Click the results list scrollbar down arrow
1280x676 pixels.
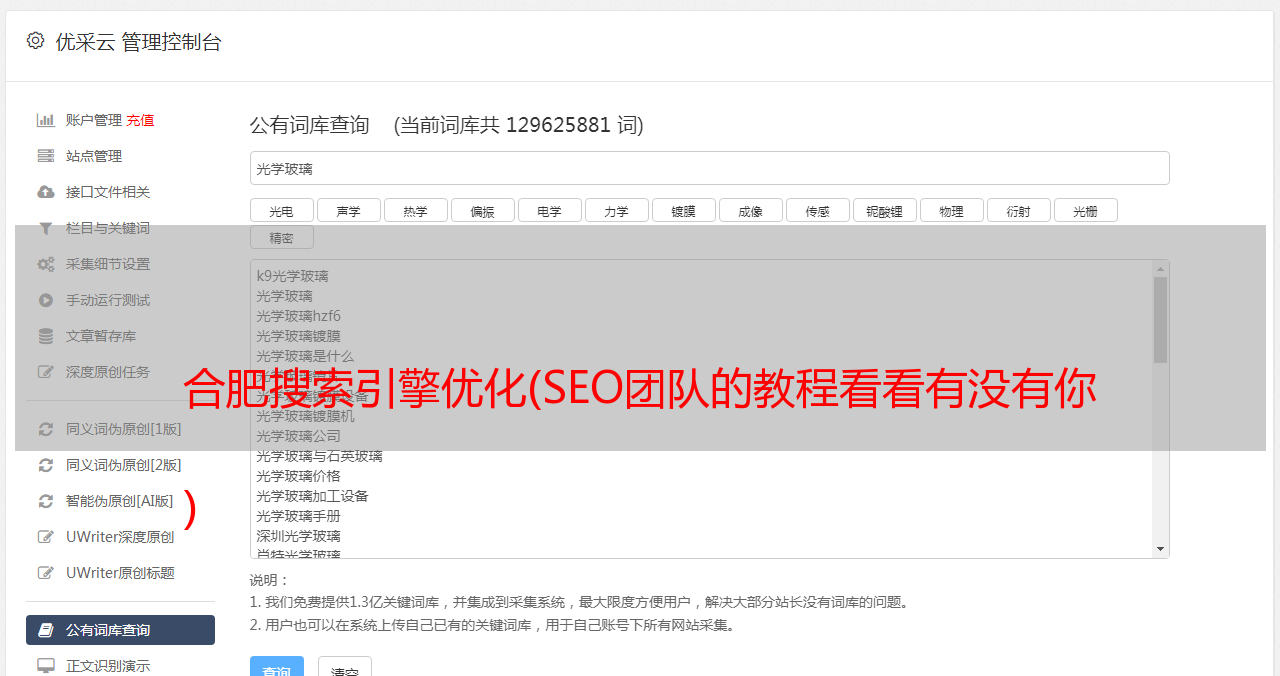click(x=1160, y=549)
